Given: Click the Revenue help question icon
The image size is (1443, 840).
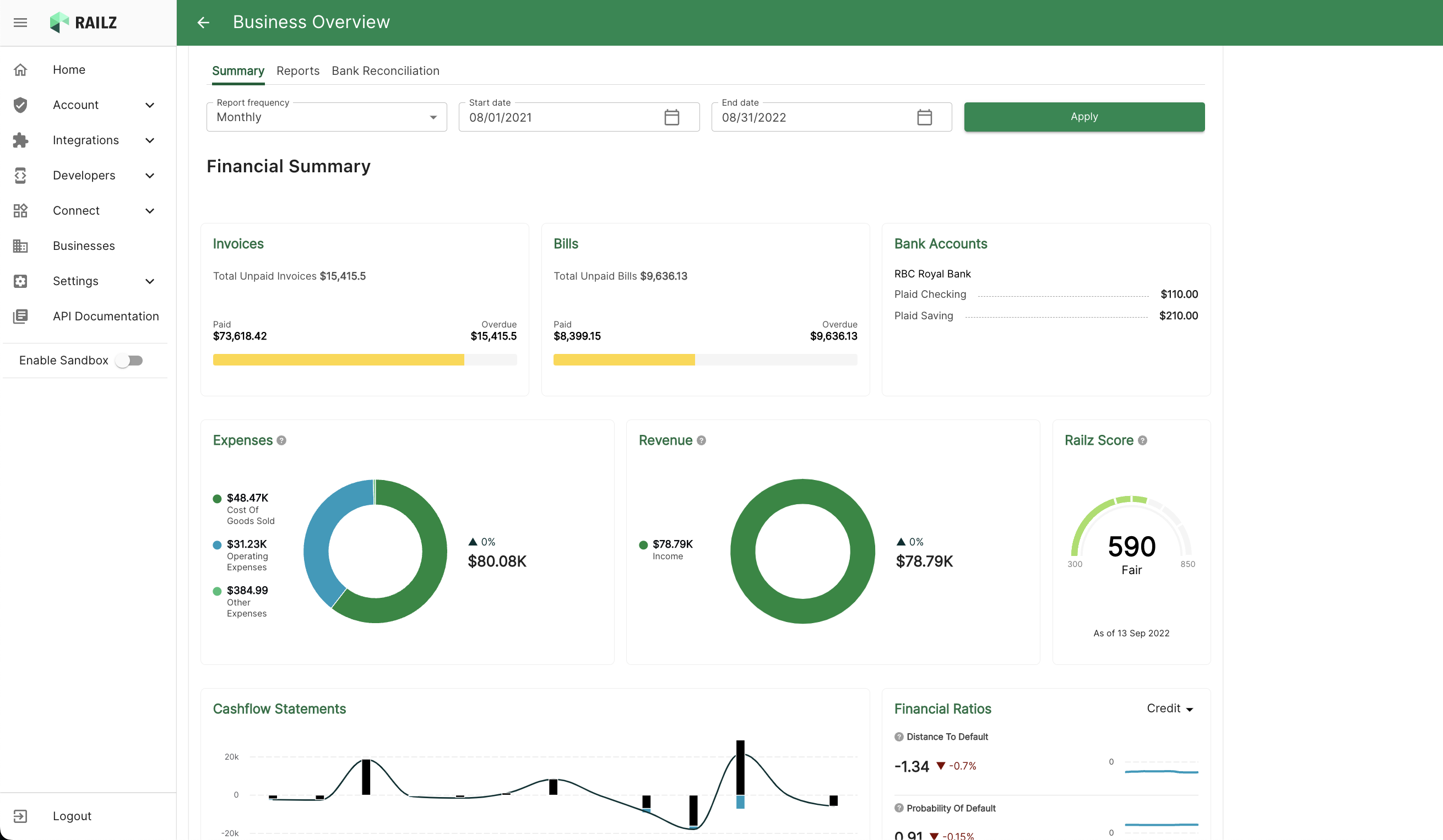Looking at the screenshot, I should pyautogui.click(x=701, y=440).
